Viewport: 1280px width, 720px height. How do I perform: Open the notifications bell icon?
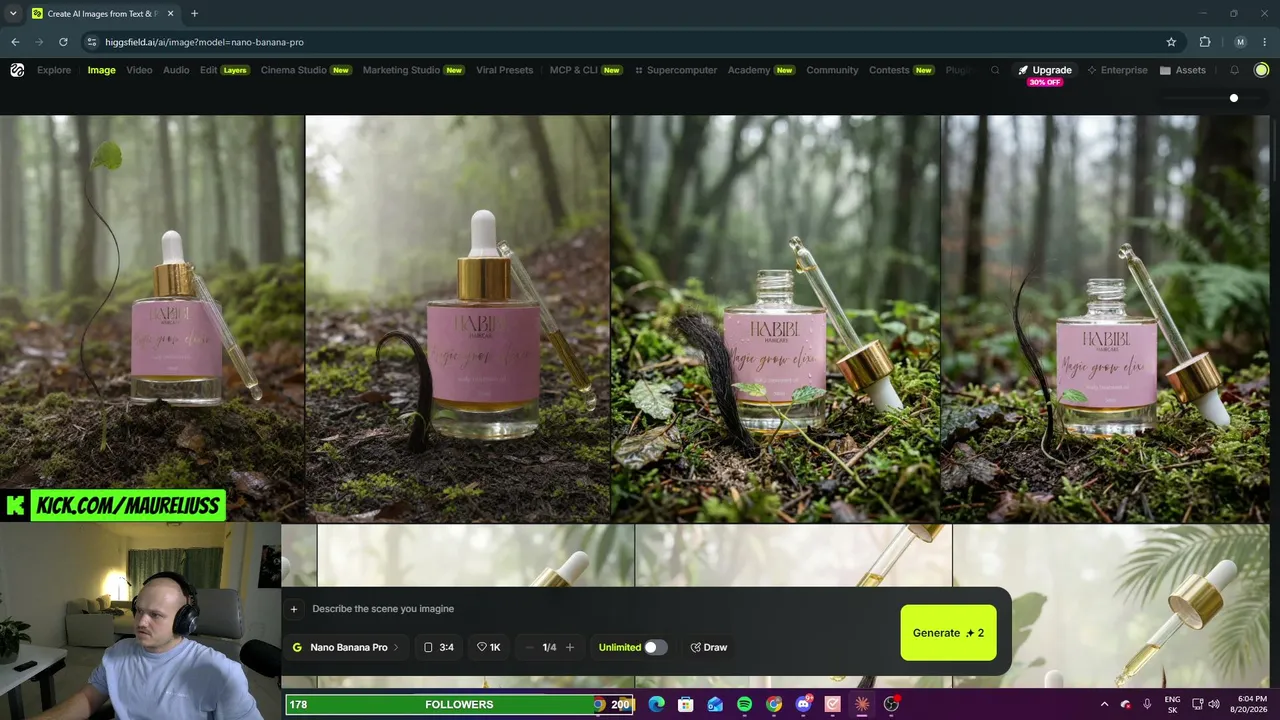(1234, 70)
